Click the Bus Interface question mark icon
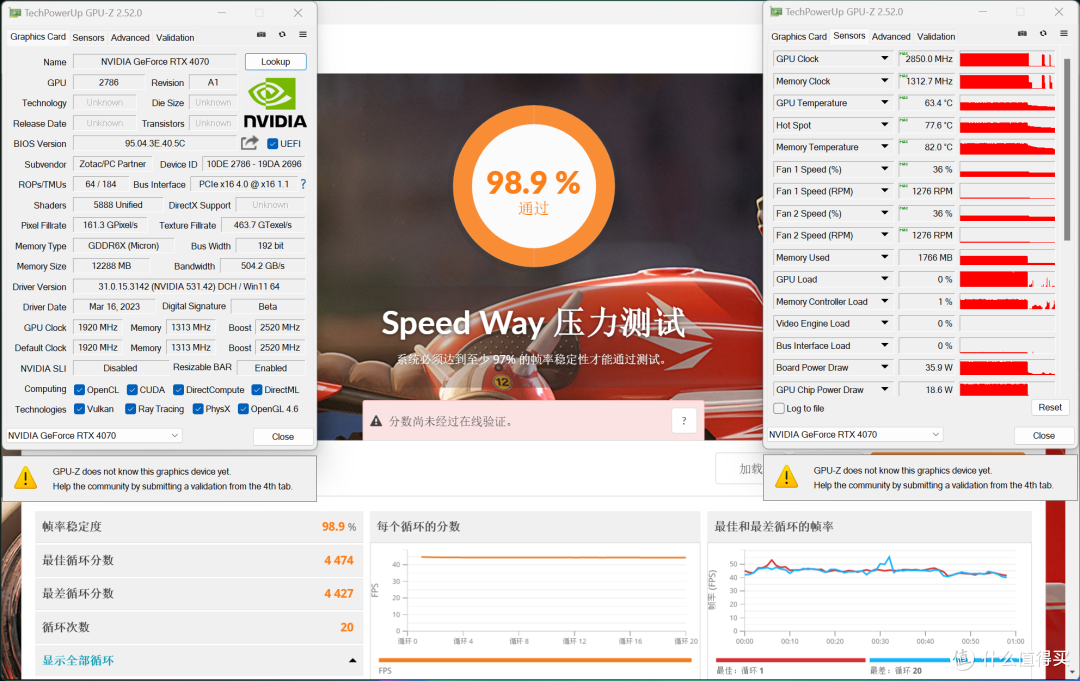Image resolution: width=1080 pixels, height=681 pixels. pos(303,184)
